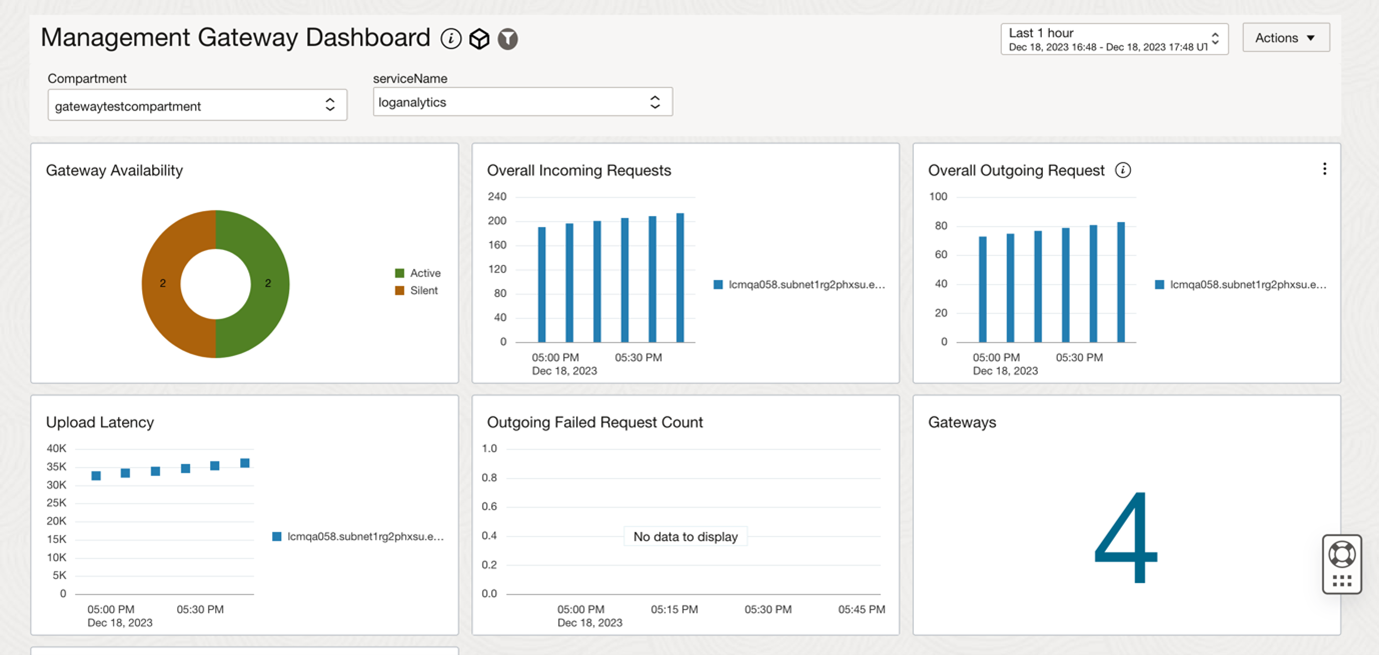Click the No data to display message

point(686,537)
